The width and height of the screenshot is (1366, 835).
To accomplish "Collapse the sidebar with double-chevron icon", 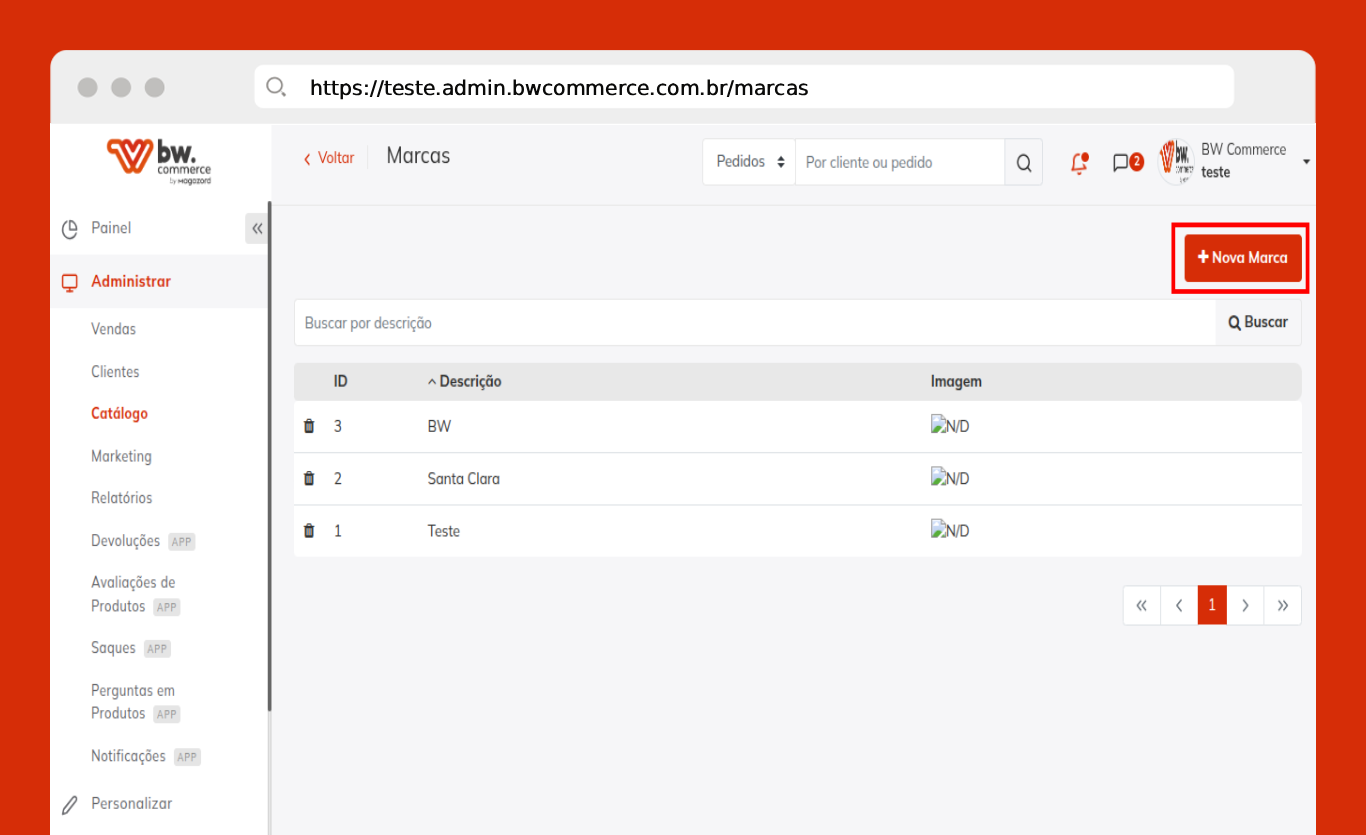I will pos(257,229).
